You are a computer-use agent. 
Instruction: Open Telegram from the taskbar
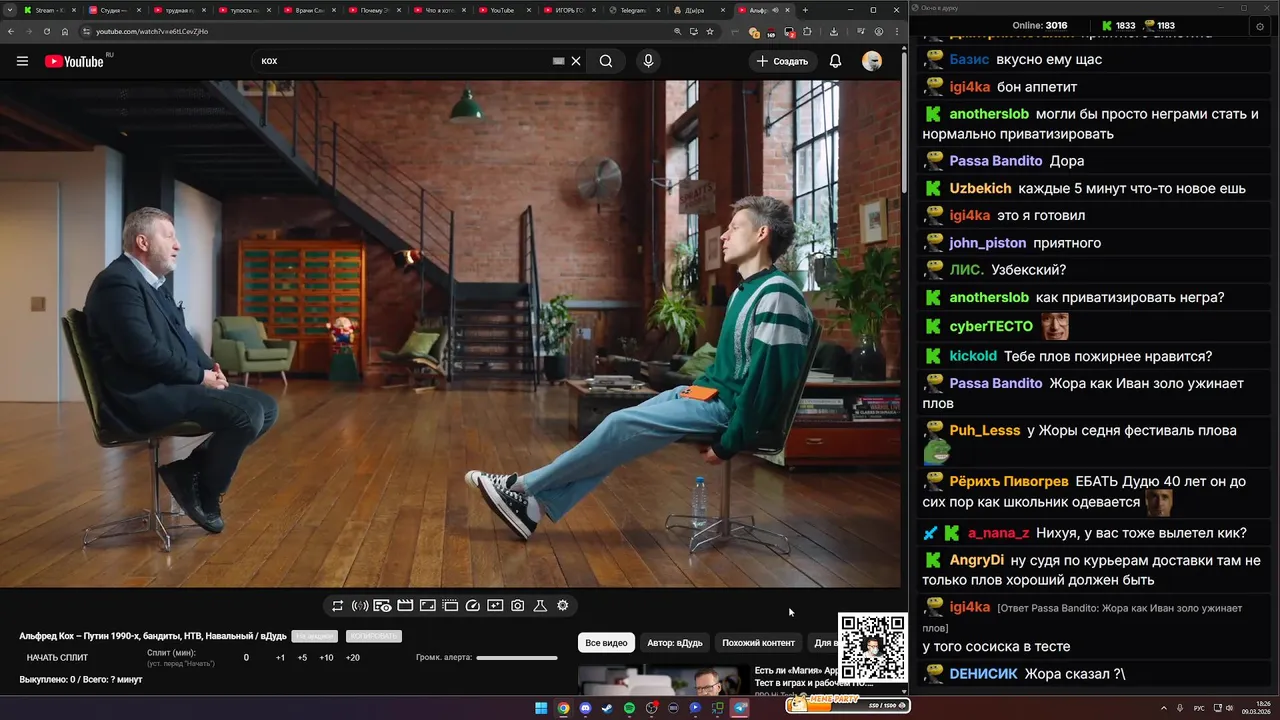740,708
